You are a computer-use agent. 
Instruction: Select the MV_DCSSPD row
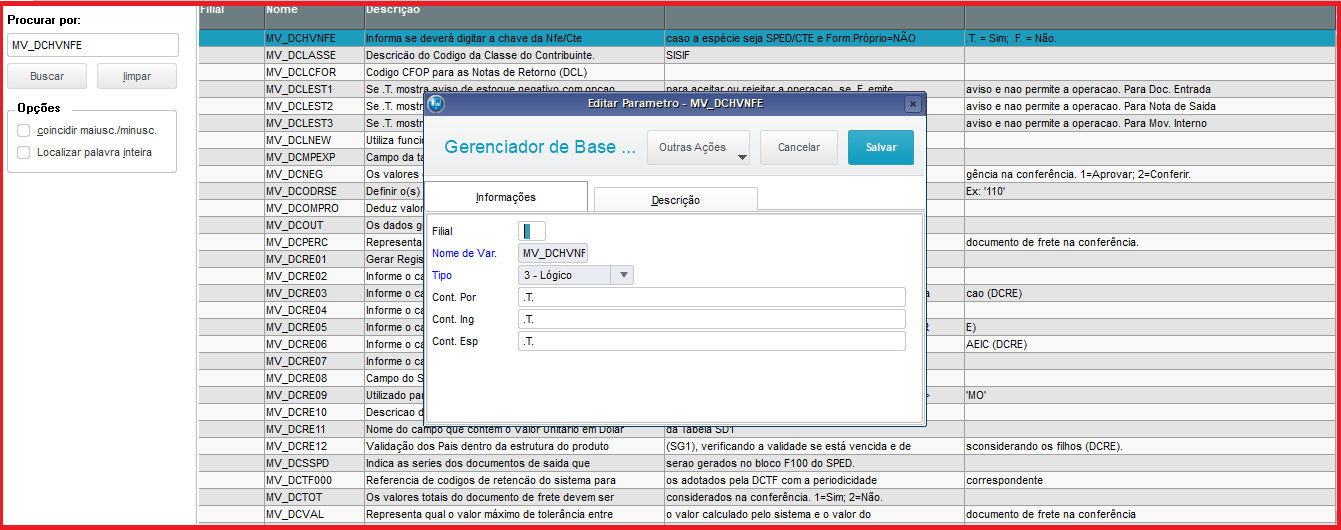coord(766,463)
